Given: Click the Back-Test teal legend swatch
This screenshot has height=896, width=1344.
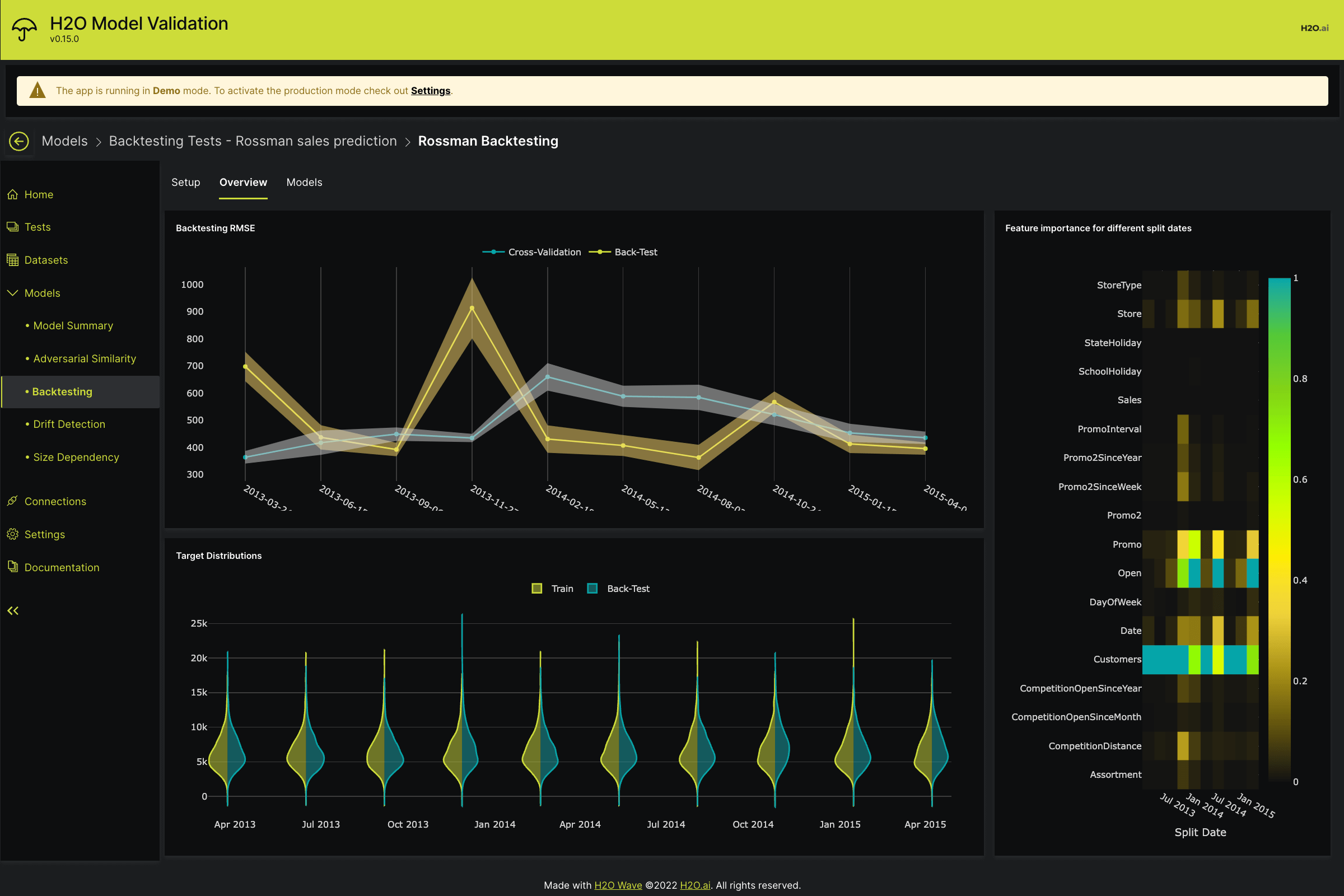Looking at the screenshot, I should (592, 589).
